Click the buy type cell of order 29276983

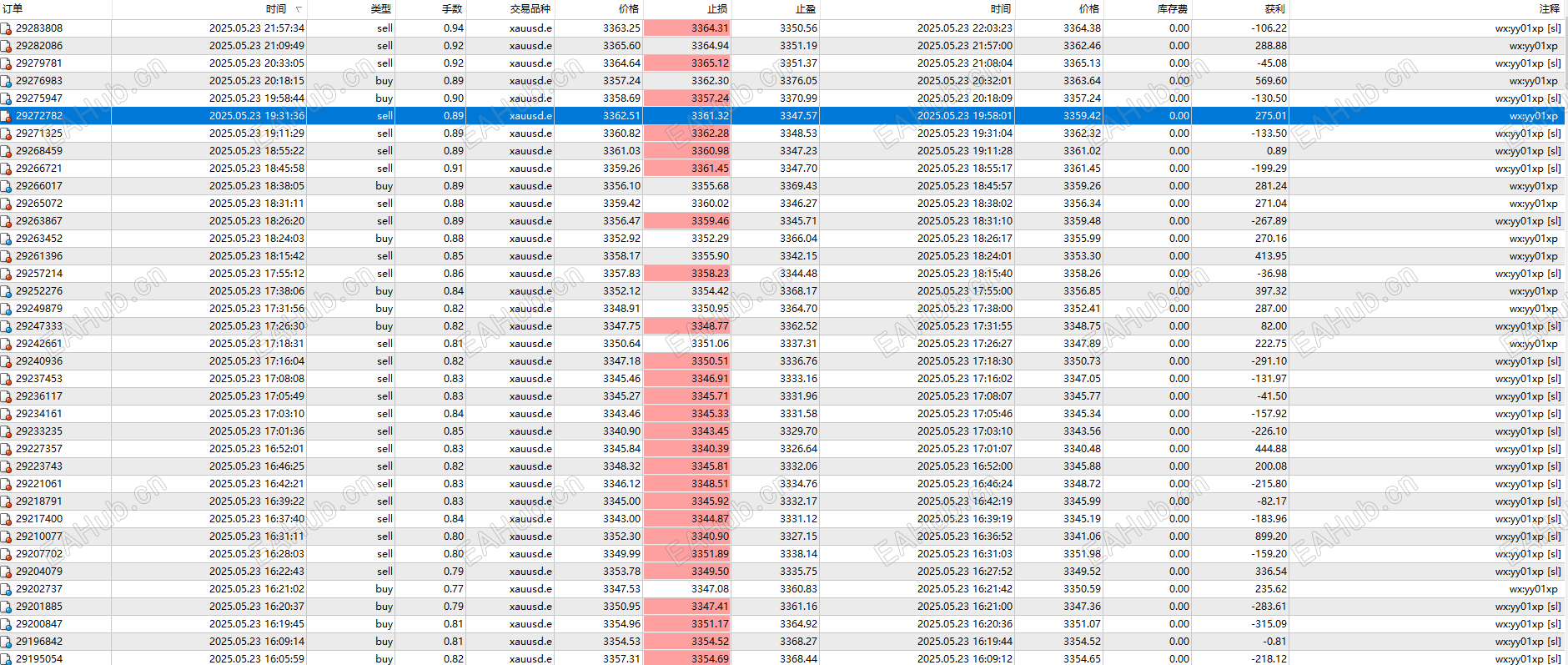coord(384,81)
